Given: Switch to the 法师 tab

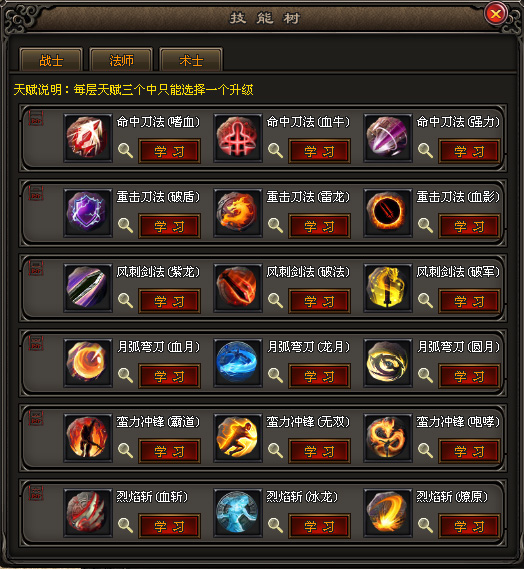Looking at the screenshot, I should tap(121, 60).
